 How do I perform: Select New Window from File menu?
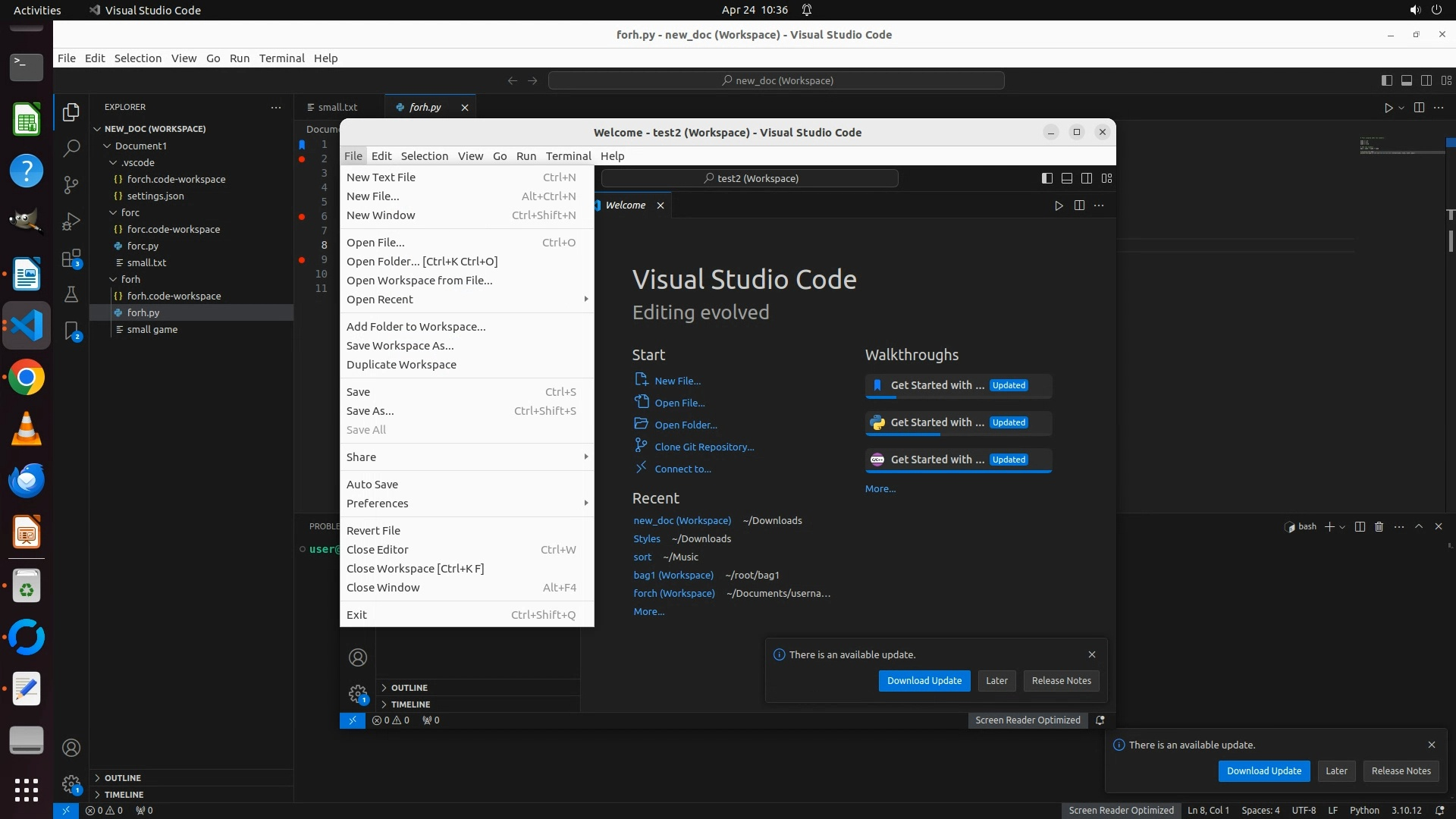click(381, 215)
